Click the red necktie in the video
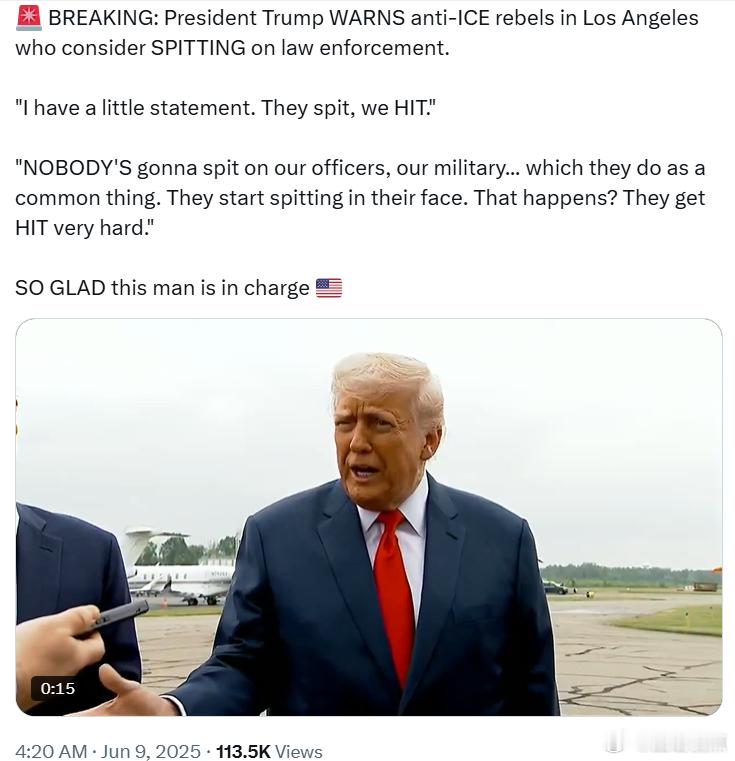Viewport: 735px width, 761px height. (394, 597)
